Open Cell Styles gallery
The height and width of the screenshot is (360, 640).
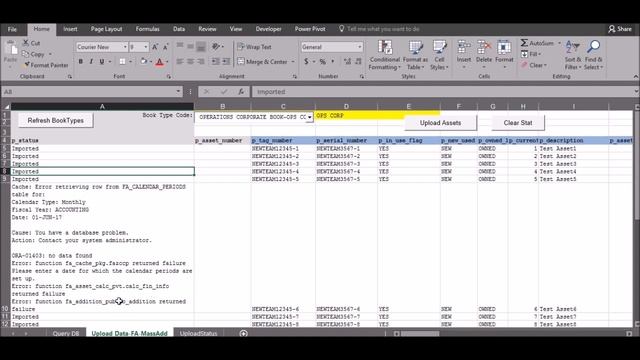click(439, 55)
